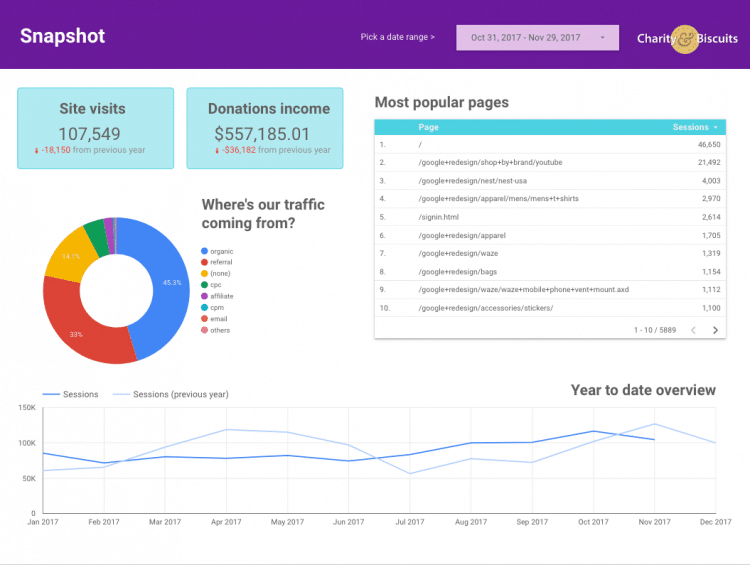Click the 21,492 sessions value
The image size is (750, 565).
[709, 163]
